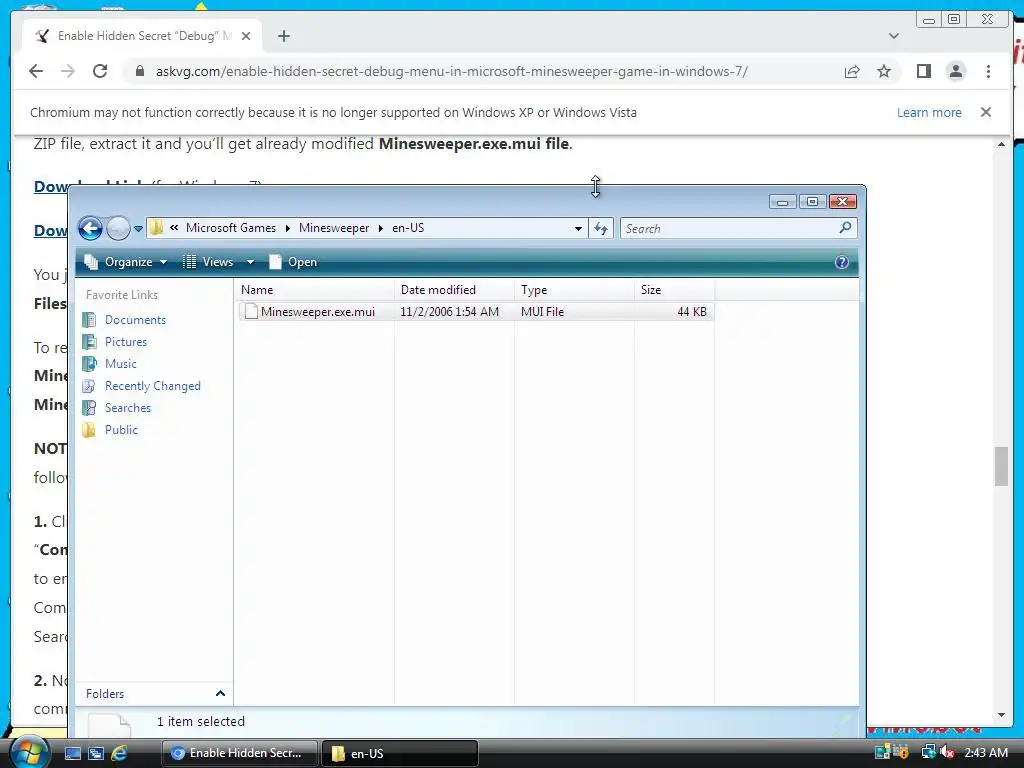The width and height of the screenshot is (1024, 768).
Task: Expand the Folders pane chevron
Action: point(220,694)
